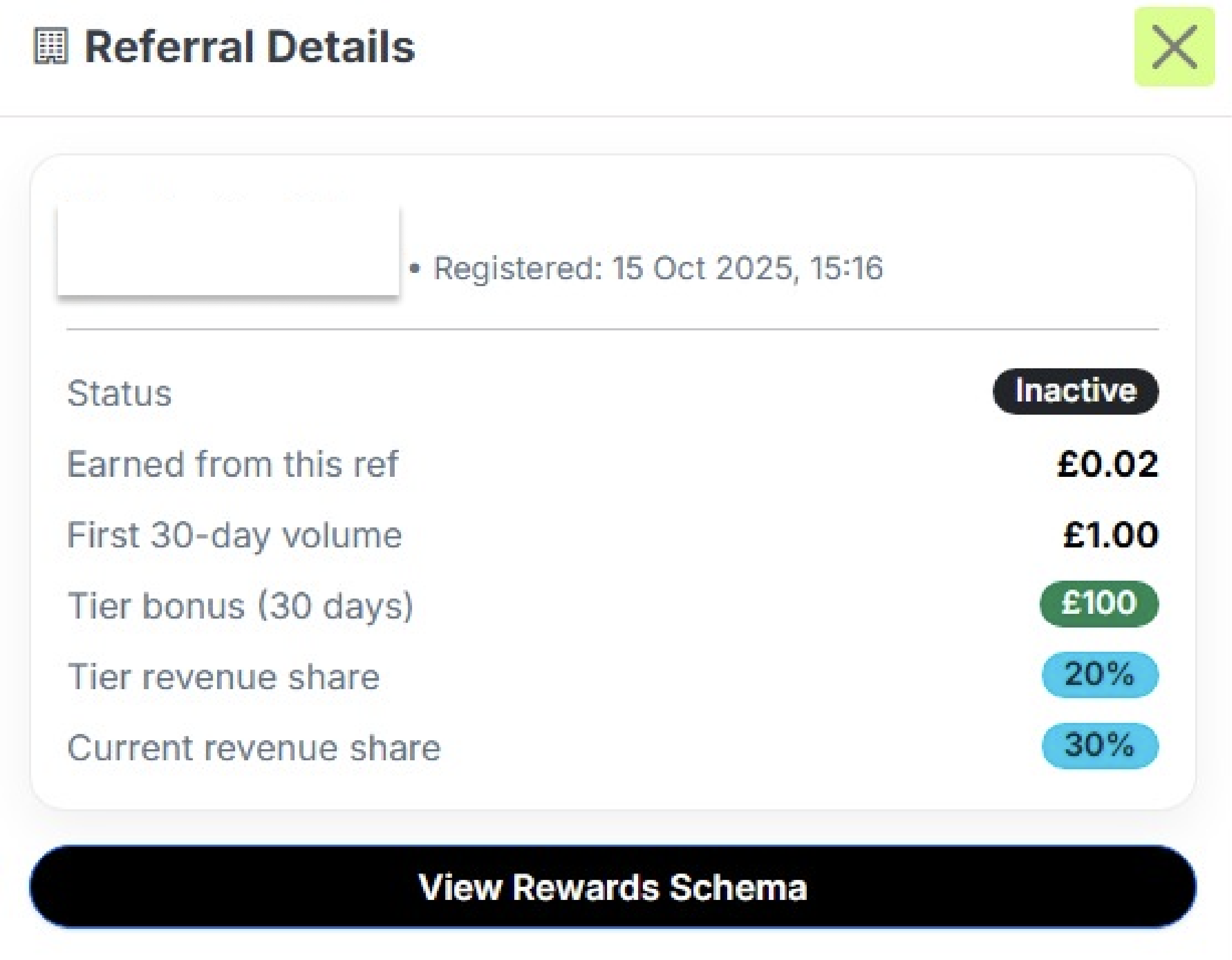
Task: Click the Status label
Action: [120, 393]
